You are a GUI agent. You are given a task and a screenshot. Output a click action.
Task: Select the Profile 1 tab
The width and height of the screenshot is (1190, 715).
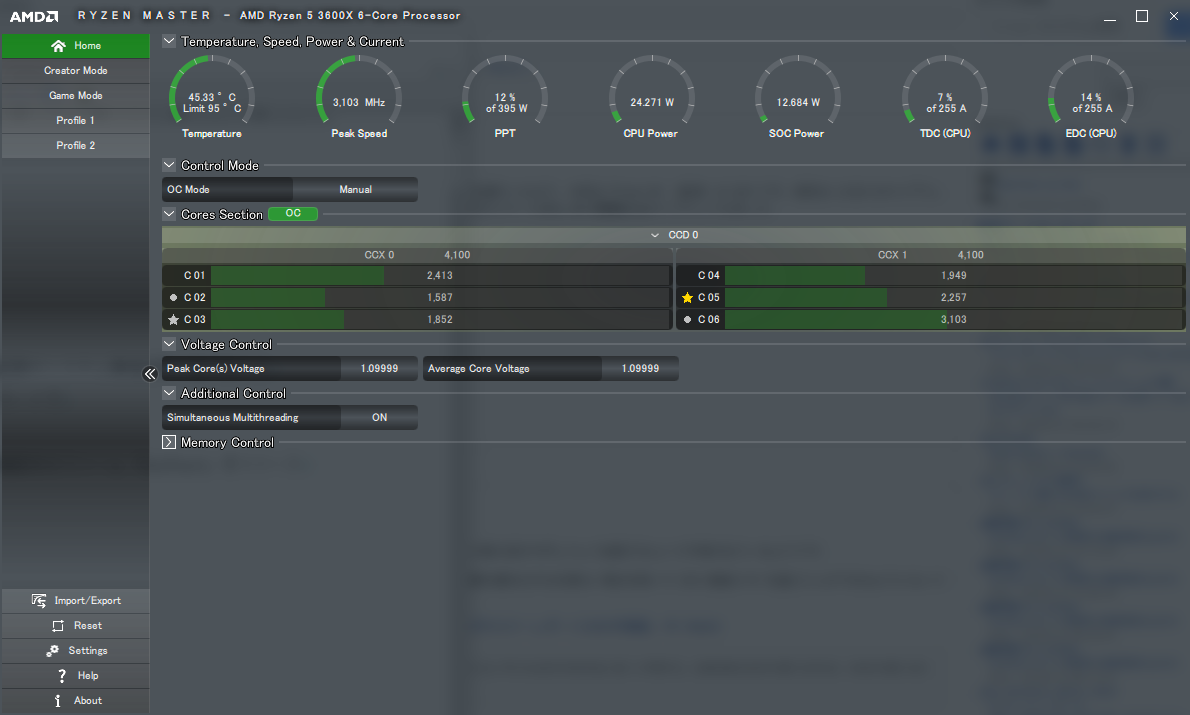(x=75, y=121)
